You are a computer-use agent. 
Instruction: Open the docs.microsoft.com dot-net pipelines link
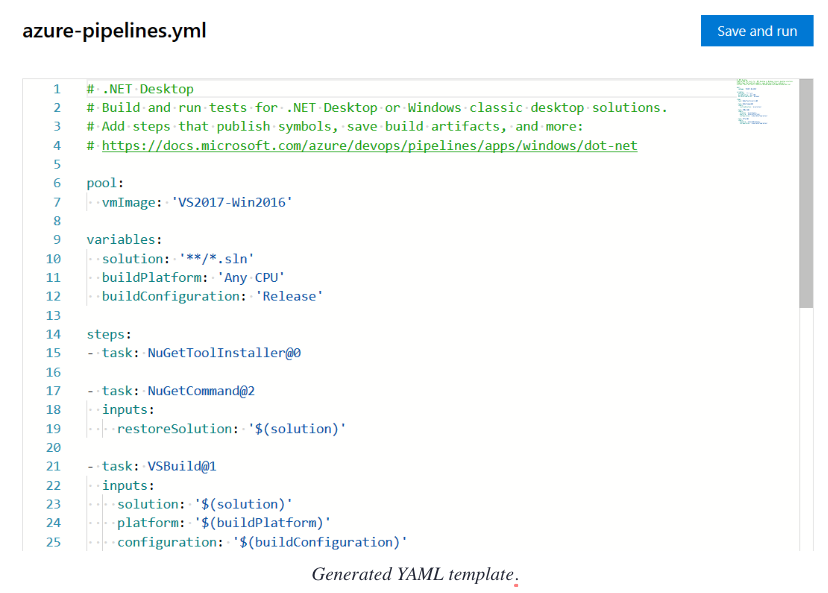tap(370, 145)
